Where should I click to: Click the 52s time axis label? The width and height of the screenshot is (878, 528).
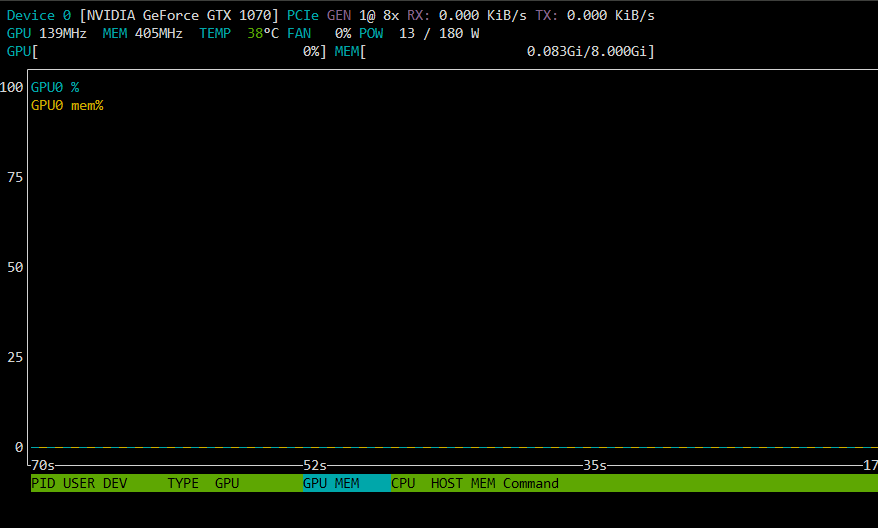click(x=315, y=465)
